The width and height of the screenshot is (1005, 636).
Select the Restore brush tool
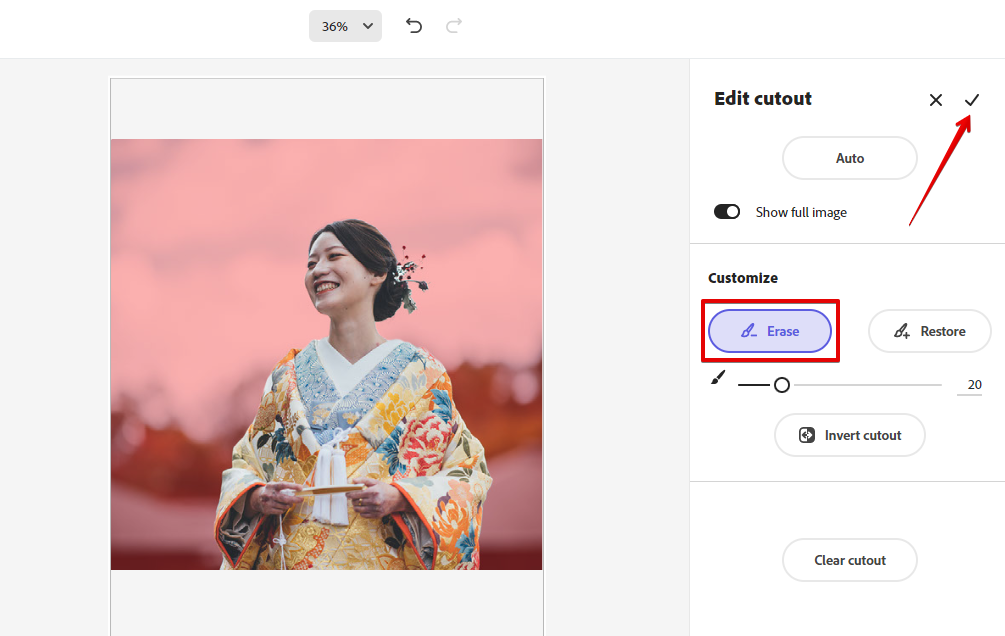(929, 331)
